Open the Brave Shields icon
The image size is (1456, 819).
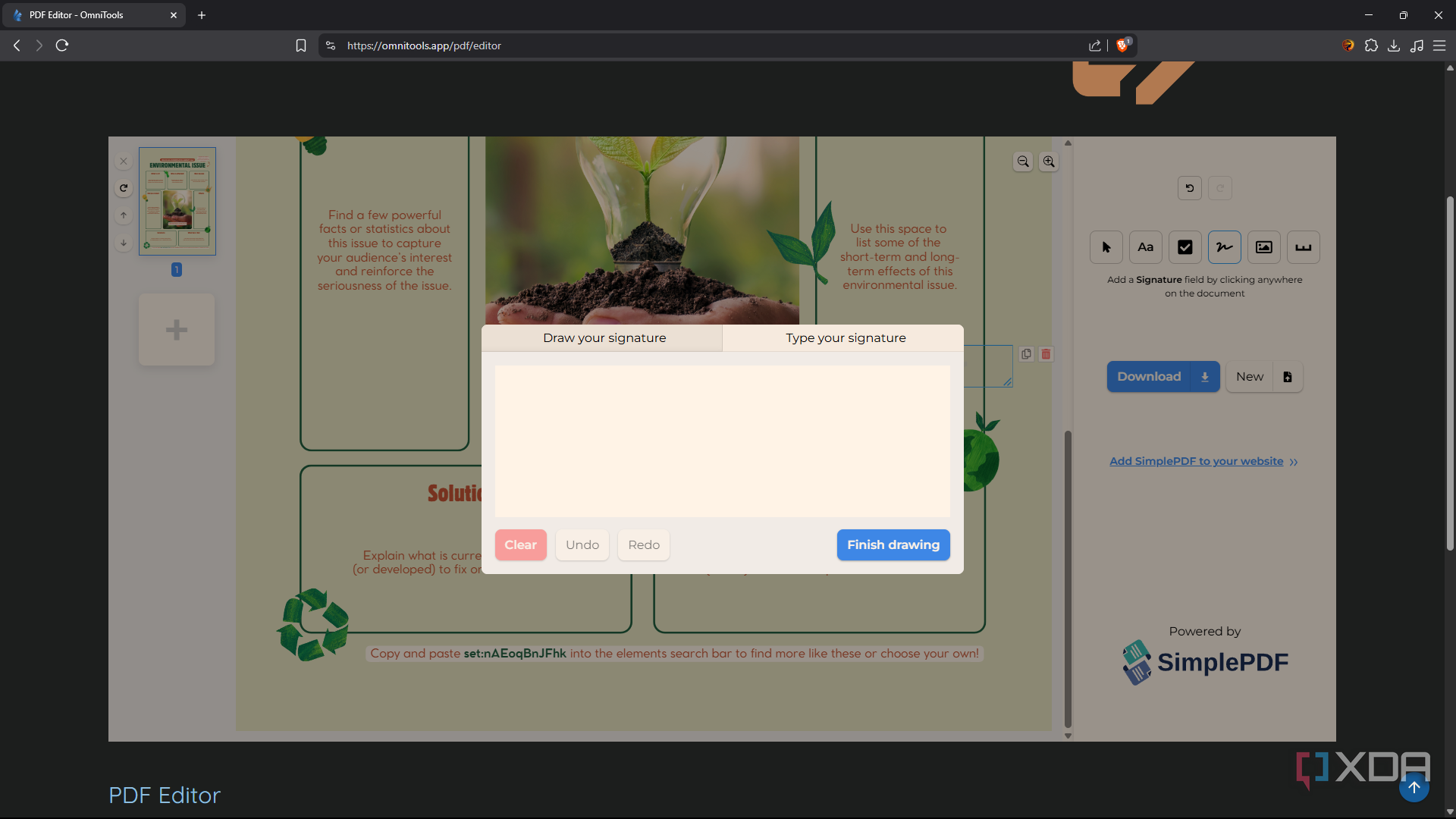pos(1123,45)
